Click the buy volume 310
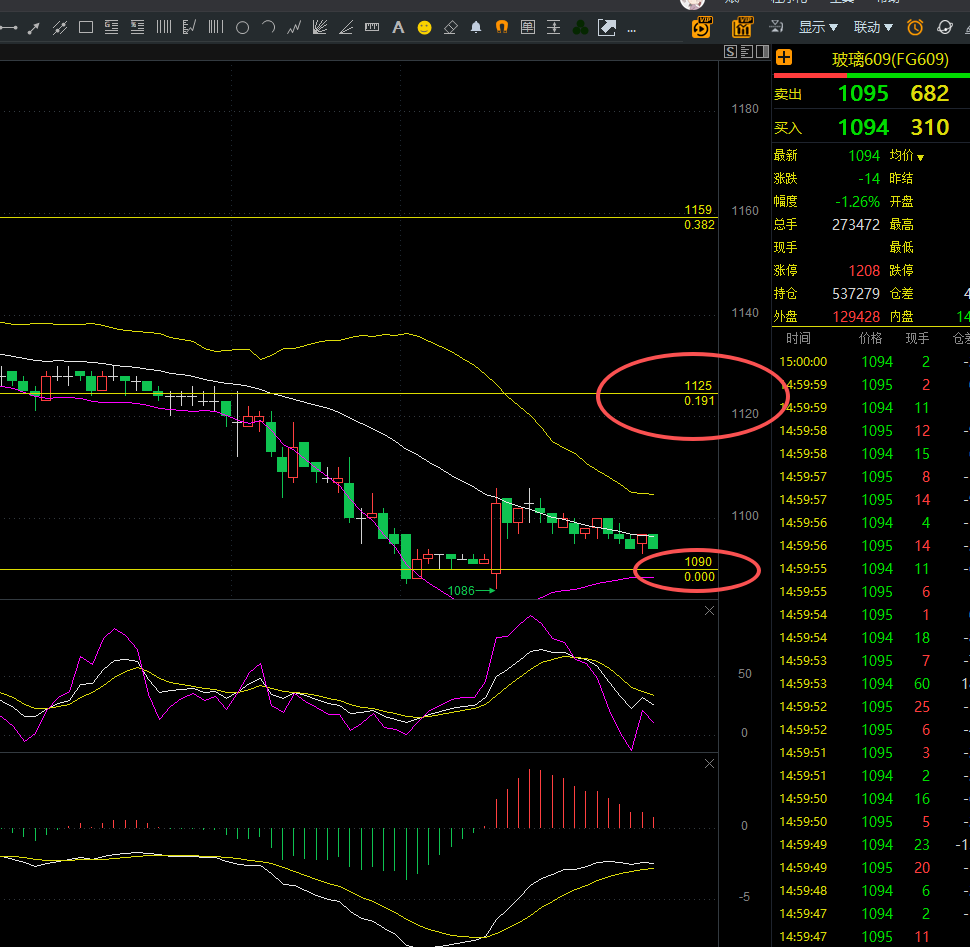This screenshot has width=970, height=947. (x=929, y=127)
